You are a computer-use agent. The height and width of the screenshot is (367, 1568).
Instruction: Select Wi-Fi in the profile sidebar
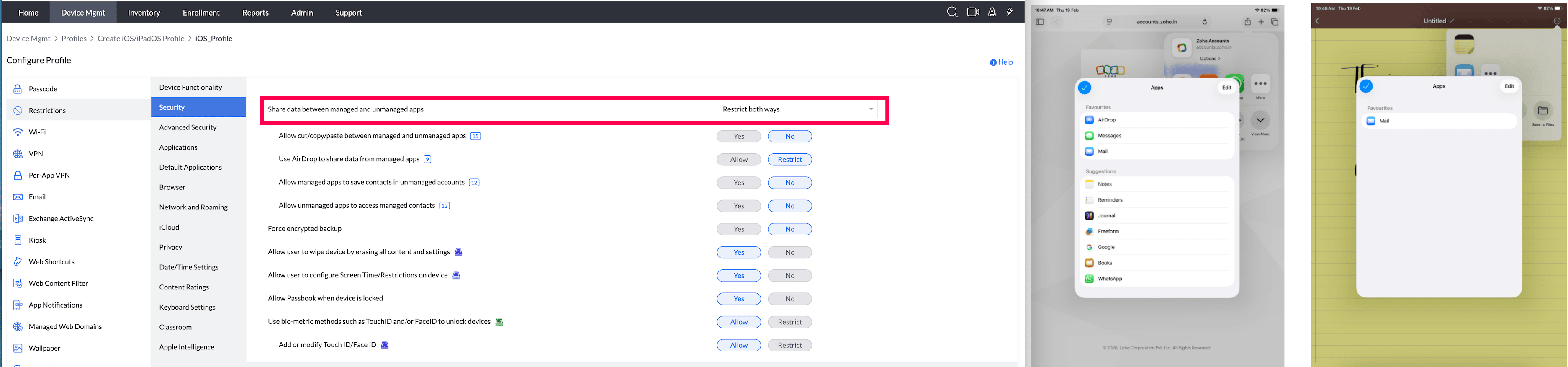(x=79, y=132)
